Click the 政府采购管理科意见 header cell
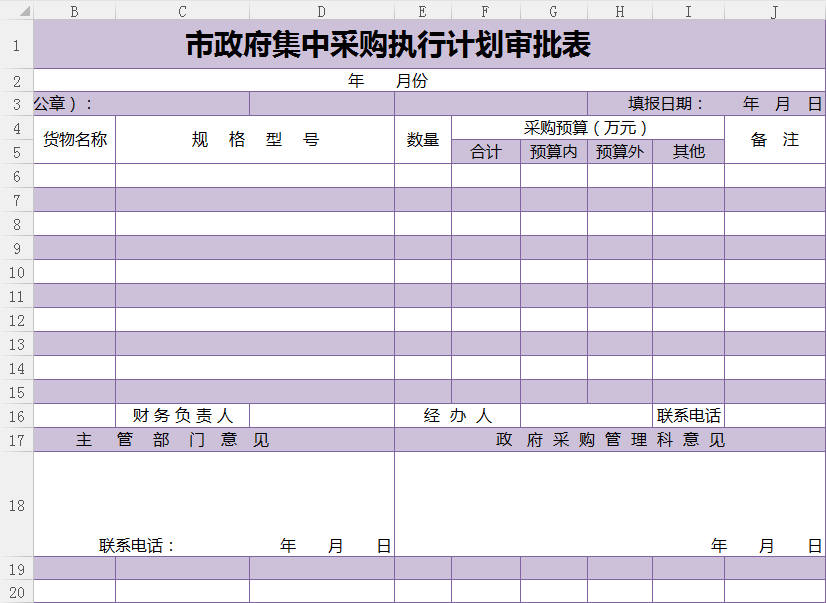Screen dimensions: 826x603 [610, 440]
